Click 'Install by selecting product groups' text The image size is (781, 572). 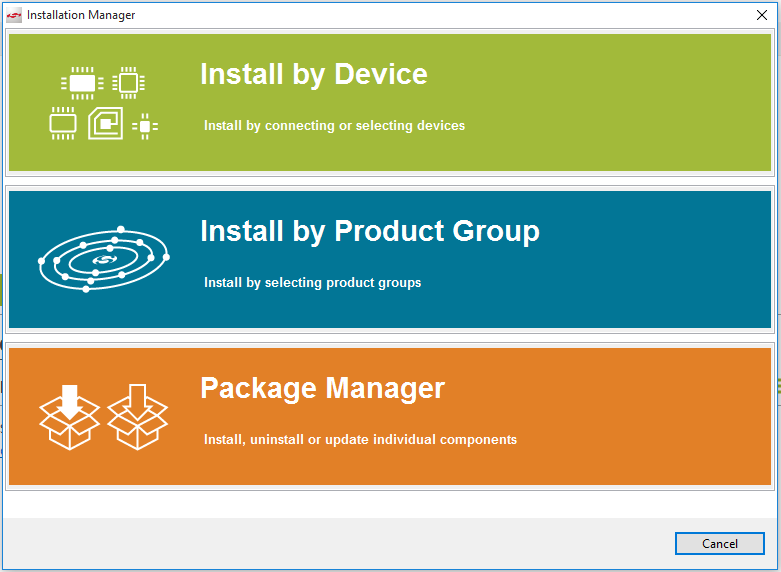(312, 283)
